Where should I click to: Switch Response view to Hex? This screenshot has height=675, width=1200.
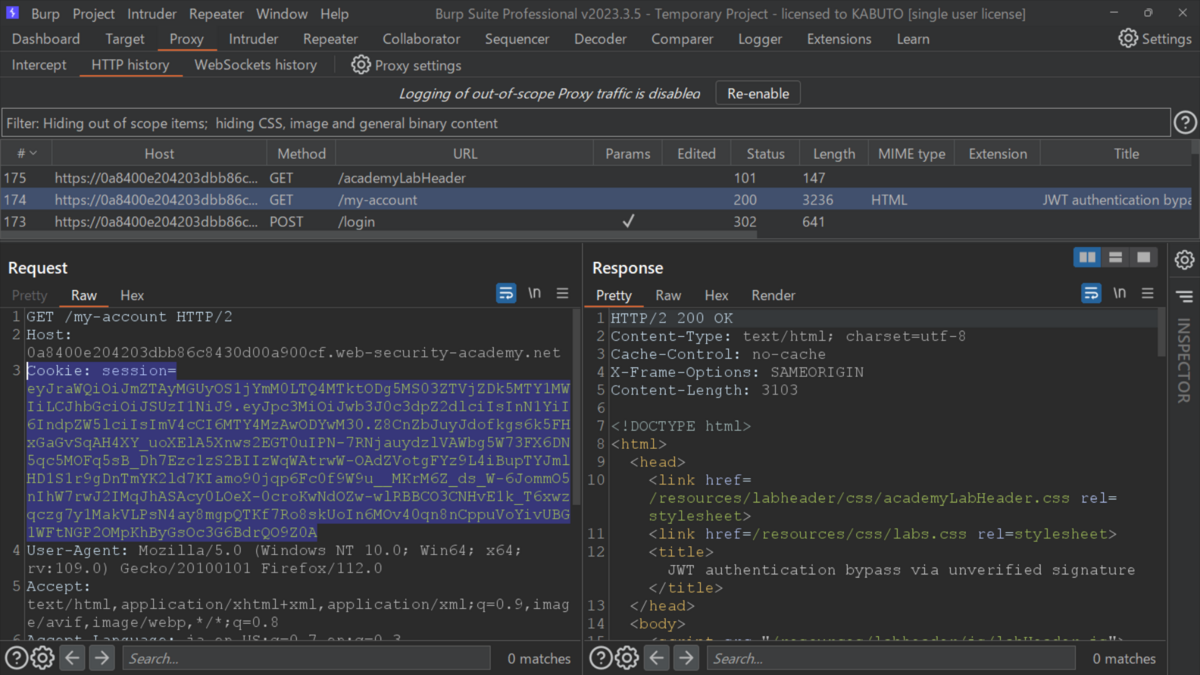[716, 295]
